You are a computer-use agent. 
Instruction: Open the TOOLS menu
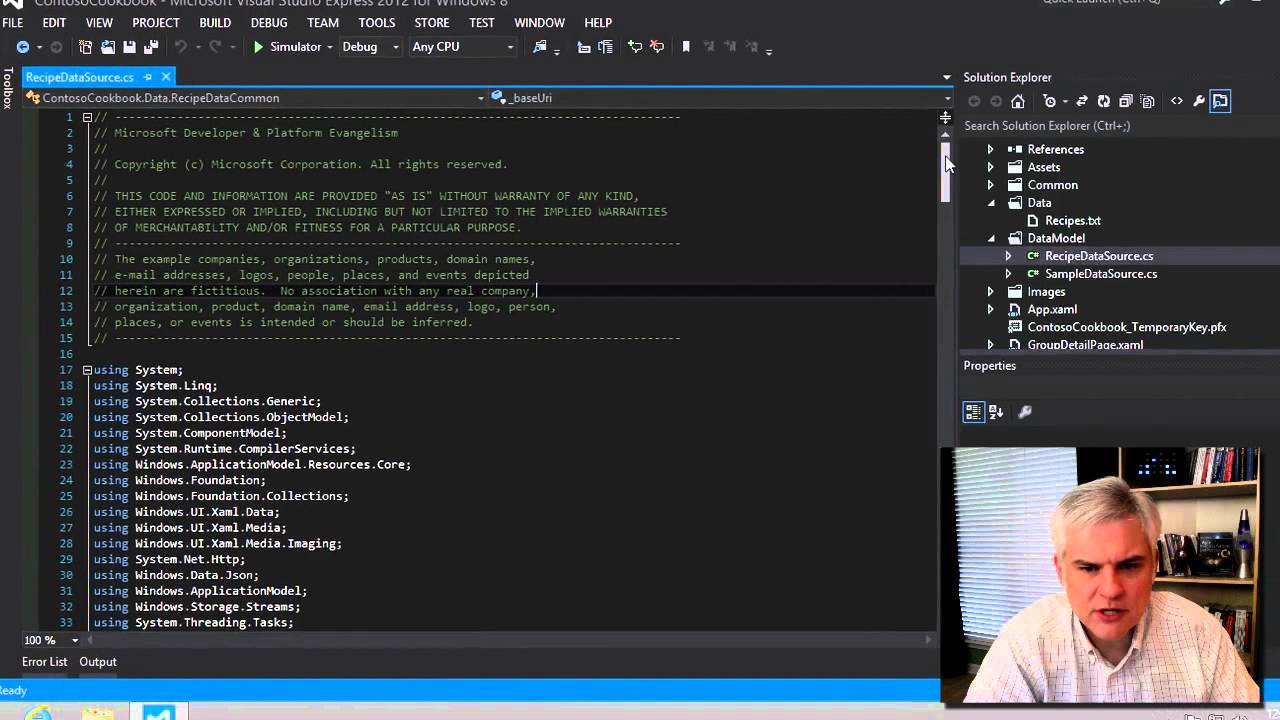pyautogui.click(x=377, y=22)
